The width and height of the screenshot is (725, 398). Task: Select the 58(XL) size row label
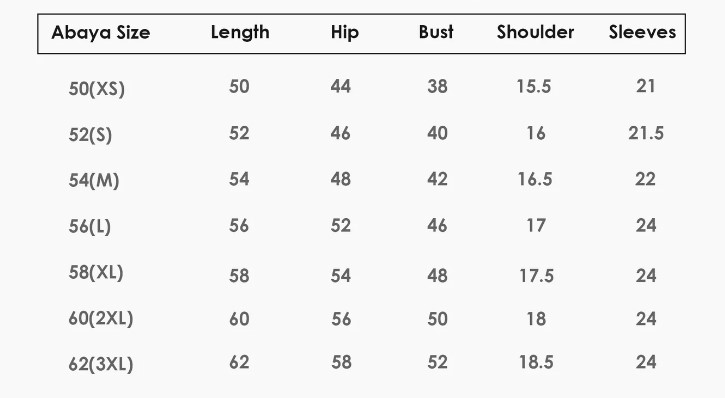pos(96,272)
